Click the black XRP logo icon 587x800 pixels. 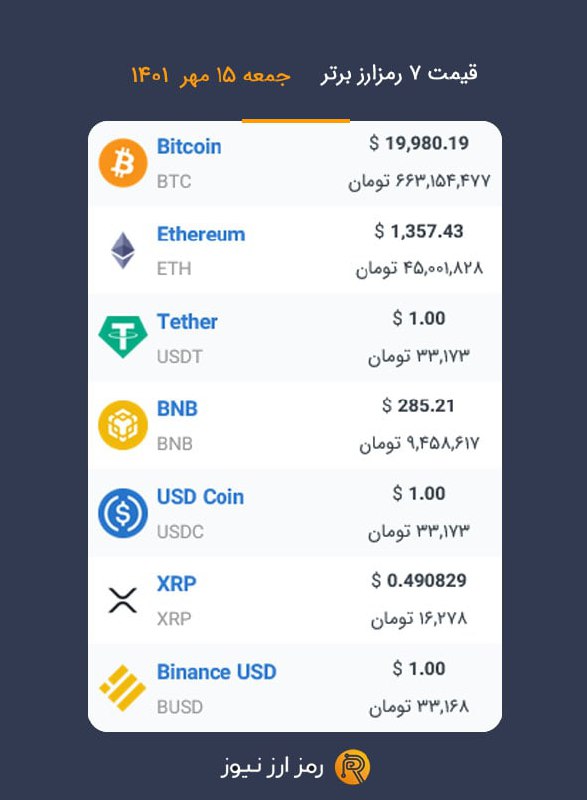[123, 600]
